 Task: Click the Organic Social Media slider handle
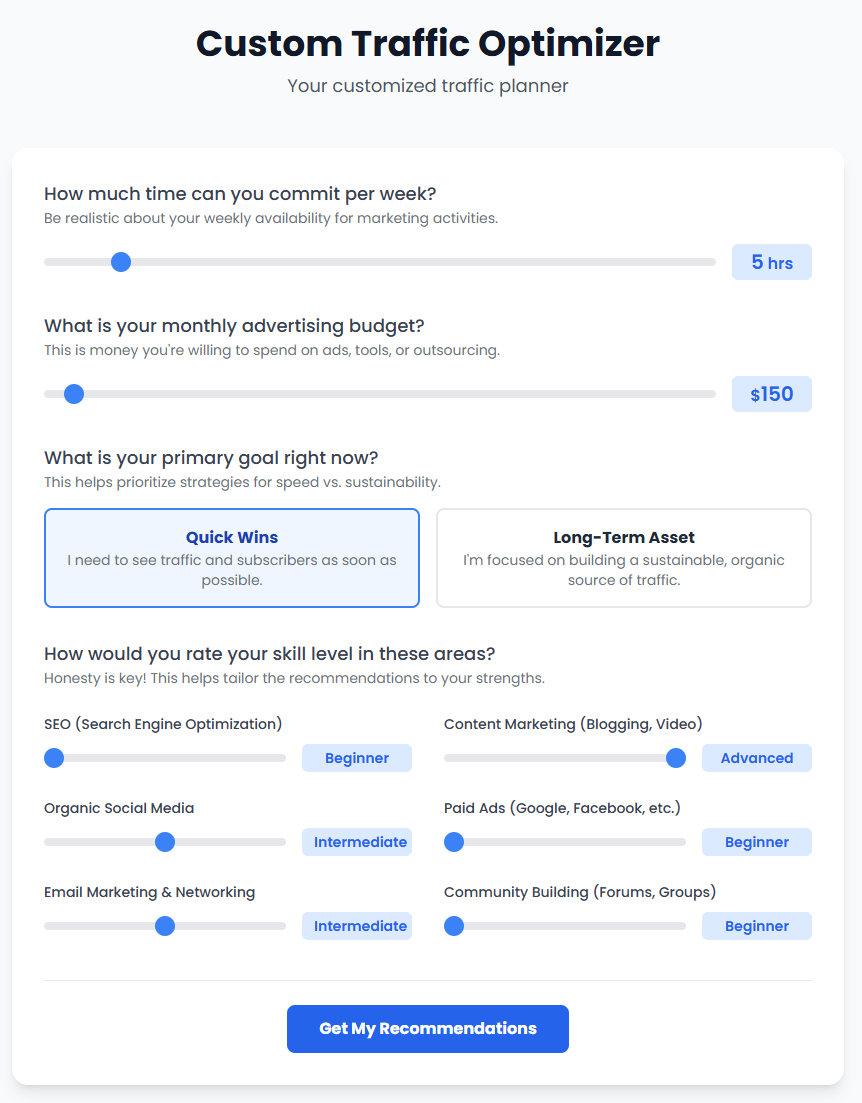(164, 842)
